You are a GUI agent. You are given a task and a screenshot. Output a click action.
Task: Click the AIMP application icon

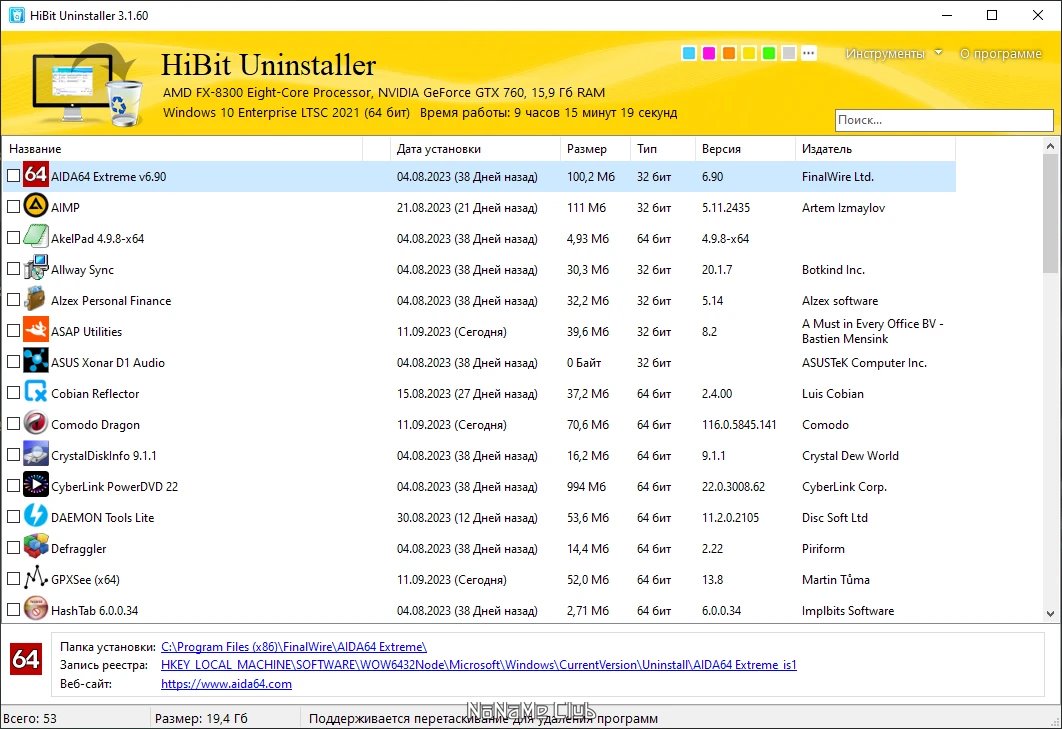36,207
